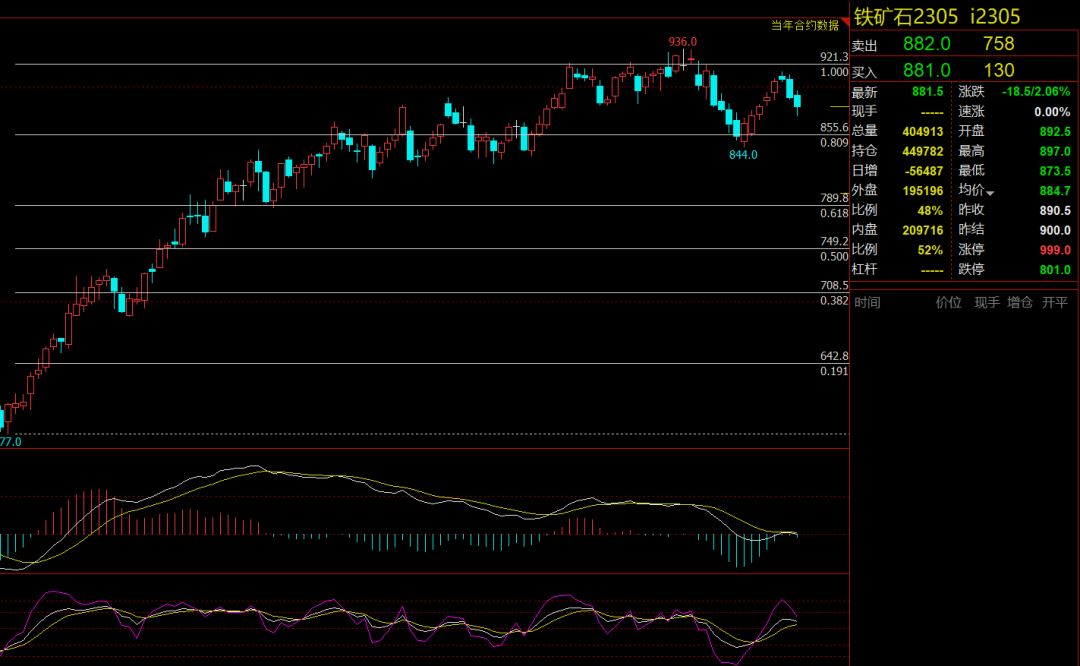
Task: Select the 0.618 Fibonacci retracement label
Action: click(x=834, y=214)
